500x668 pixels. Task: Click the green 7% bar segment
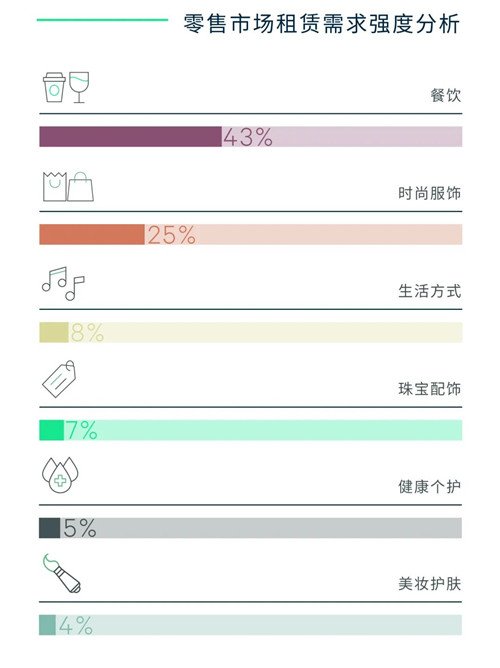(x=52, y=430)
